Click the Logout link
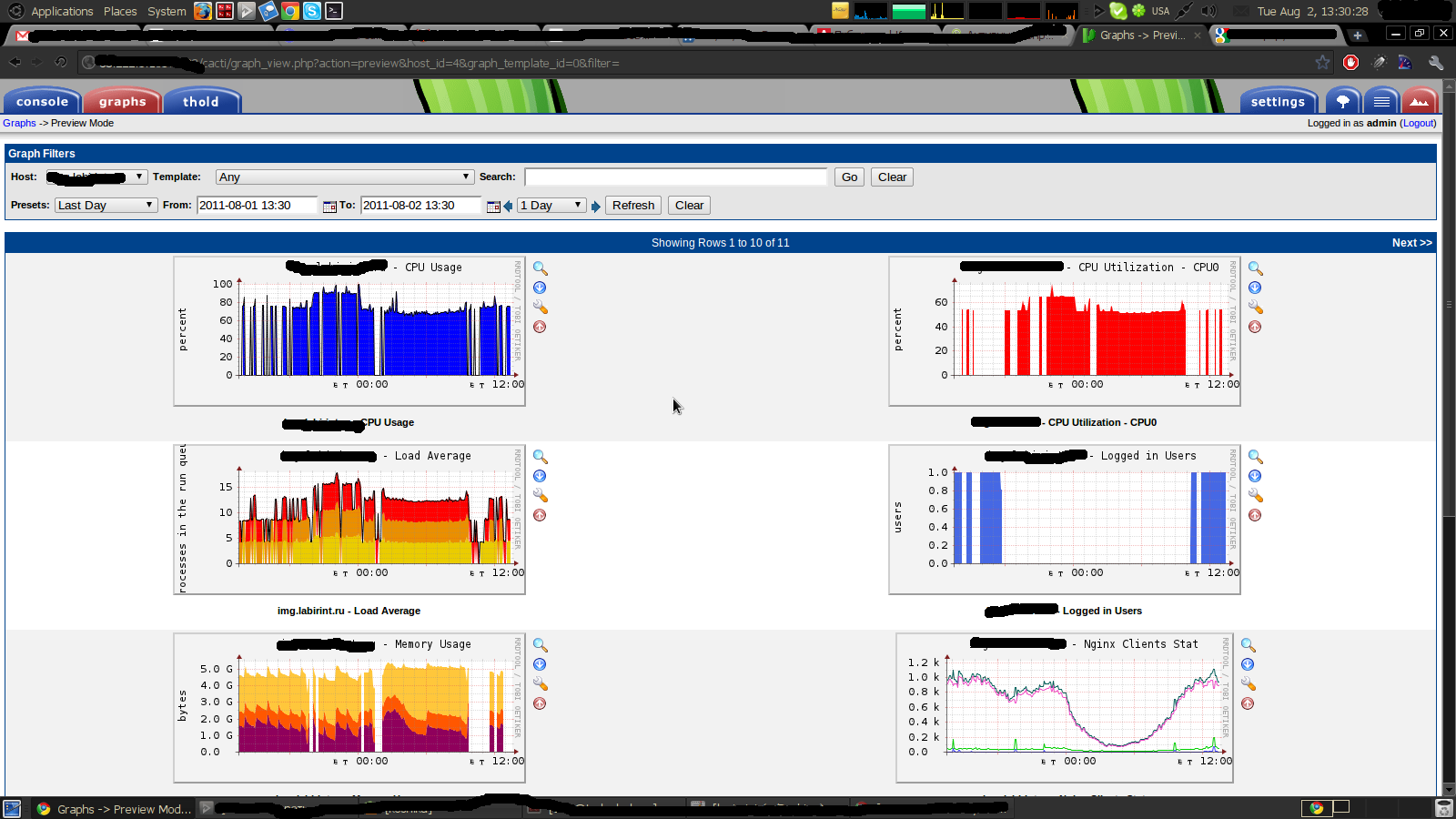Image resolution: width=1456 pixels, height=819 pixels. tap(1418, 123)
